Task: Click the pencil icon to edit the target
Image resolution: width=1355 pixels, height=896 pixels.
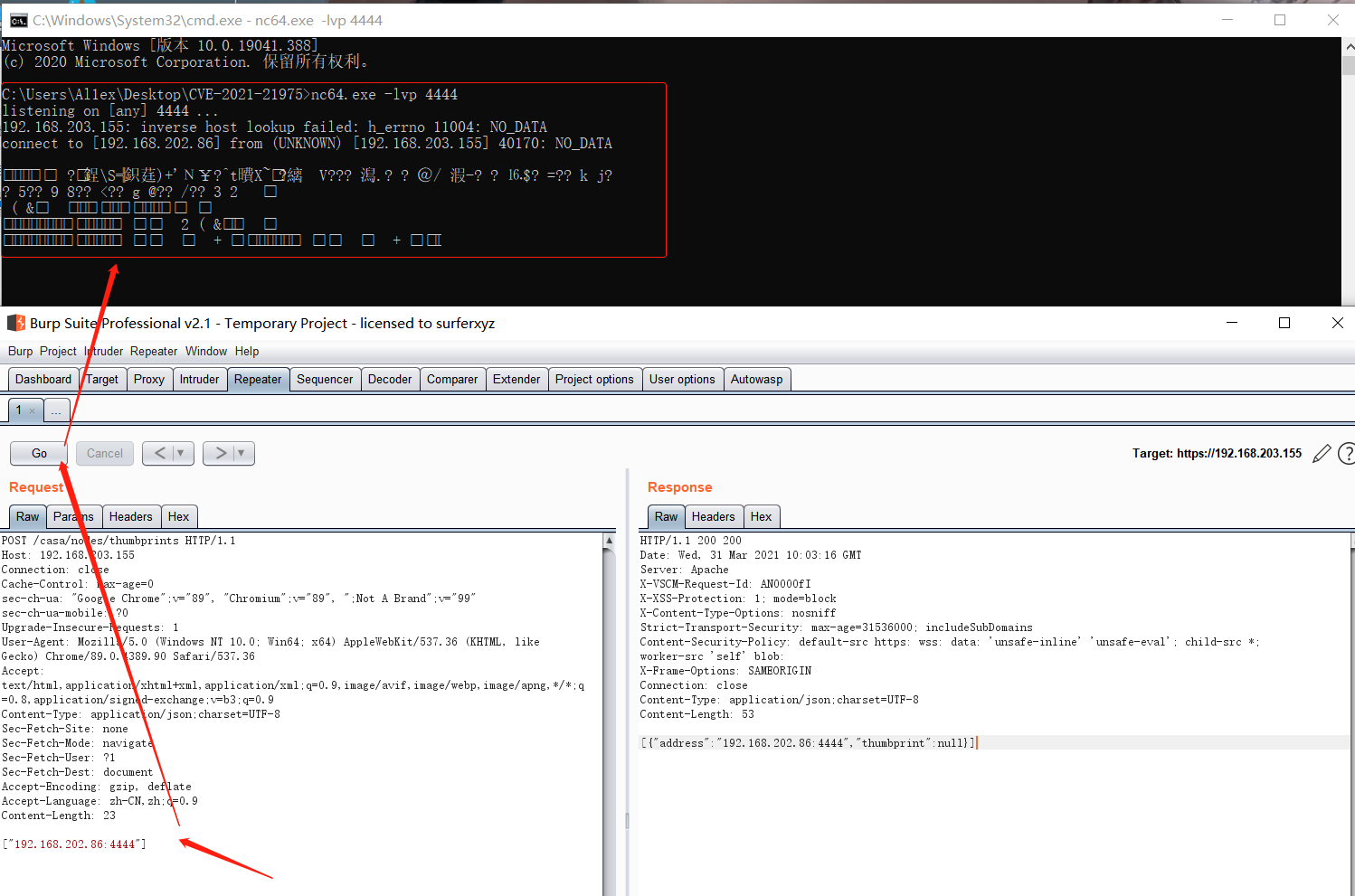Action: click(1322, 453)
